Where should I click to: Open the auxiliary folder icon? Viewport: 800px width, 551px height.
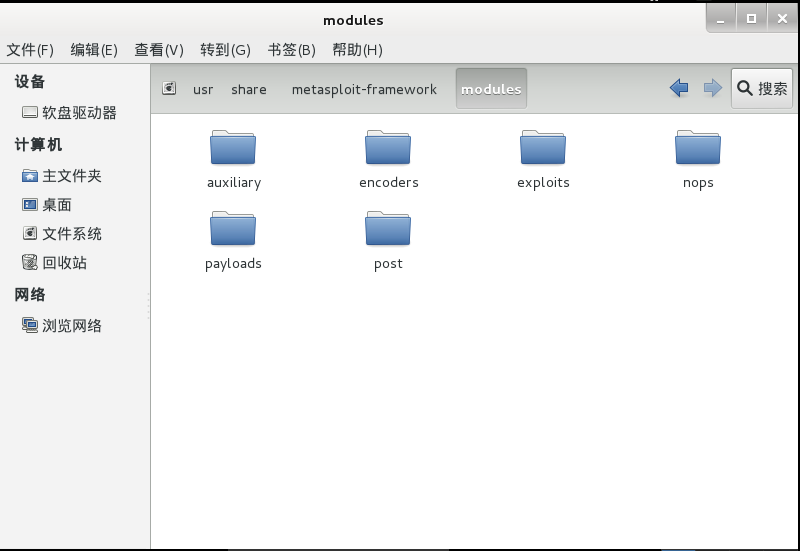(x=233, y=147)
